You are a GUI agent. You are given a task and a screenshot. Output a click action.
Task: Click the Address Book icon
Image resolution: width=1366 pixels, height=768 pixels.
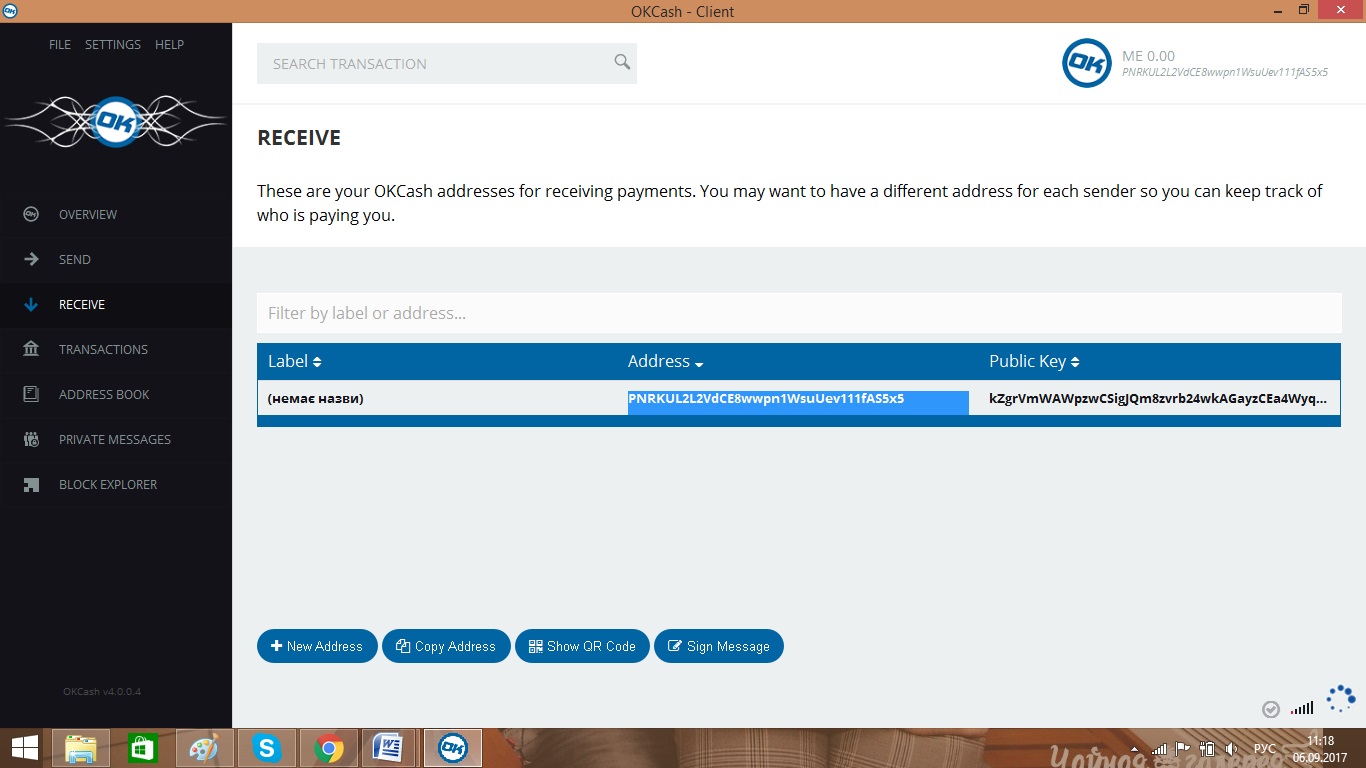[x=31, y=394]
